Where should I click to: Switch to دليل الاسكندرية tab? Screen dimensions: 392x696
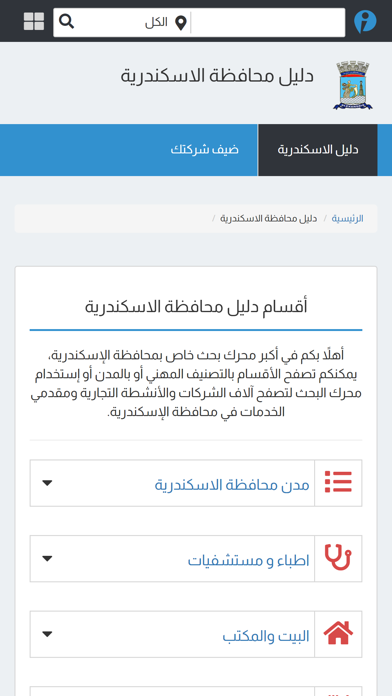318,150
